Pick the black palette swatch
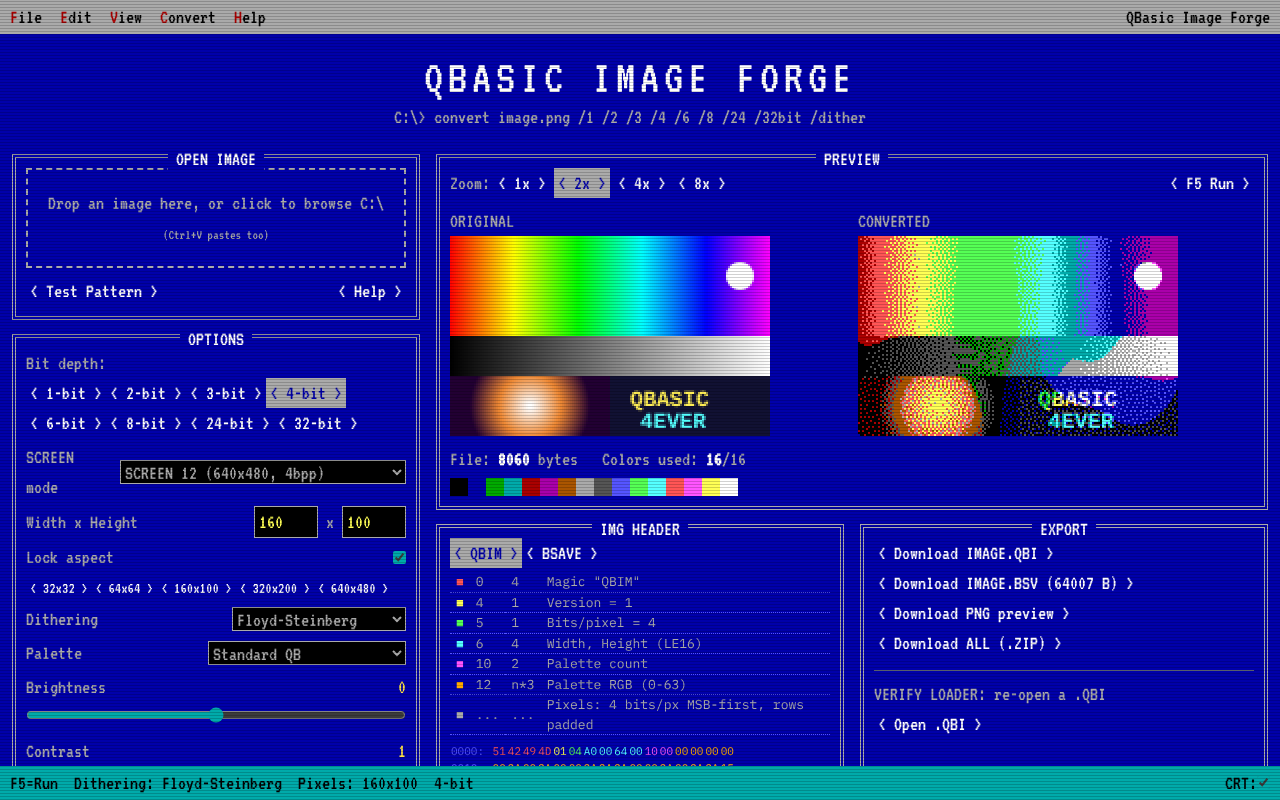Screen dimensions: 1280x800 [459, 487]
